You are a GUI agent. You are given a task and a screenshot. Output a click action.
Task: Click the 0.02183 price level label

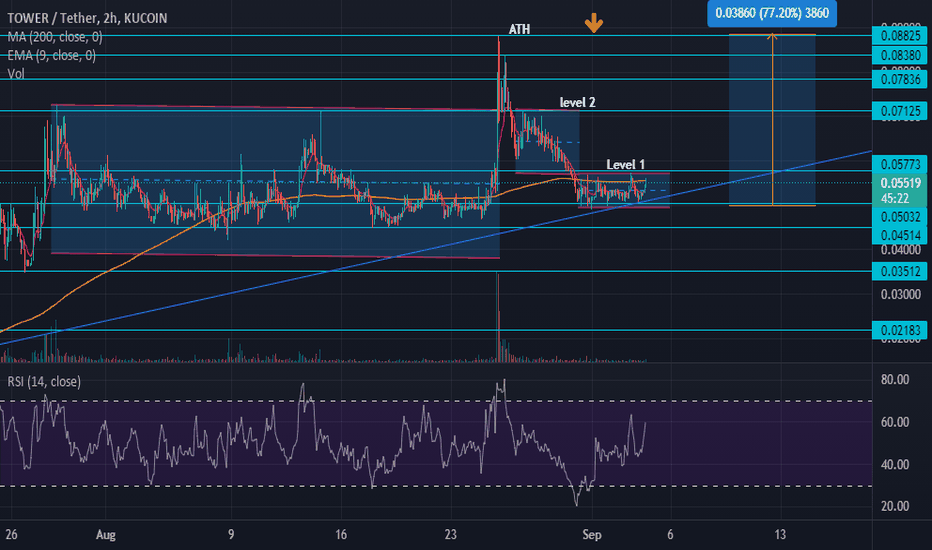(900, 330)
